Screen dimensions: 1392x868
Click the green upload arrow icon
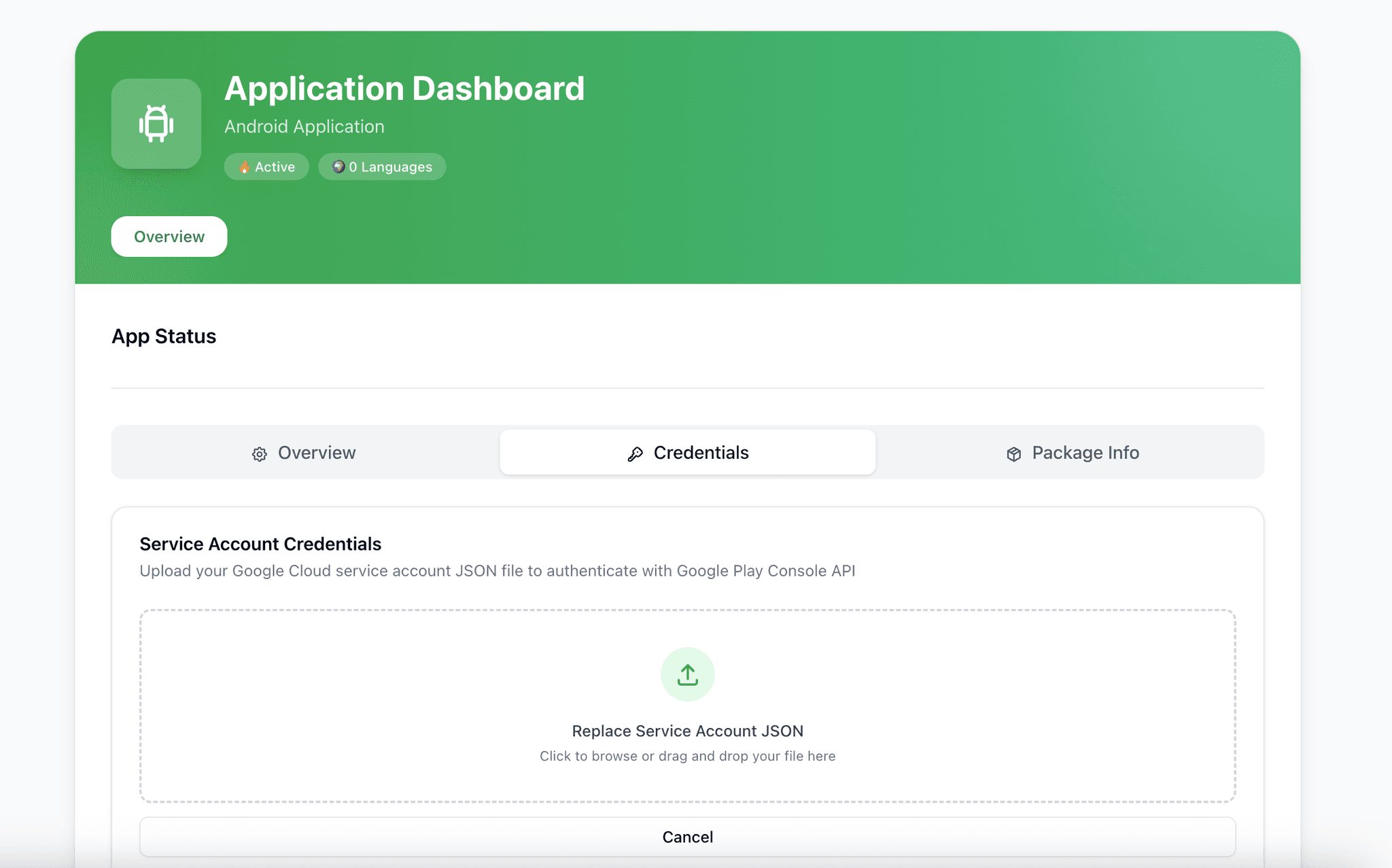tap(687, 674)
